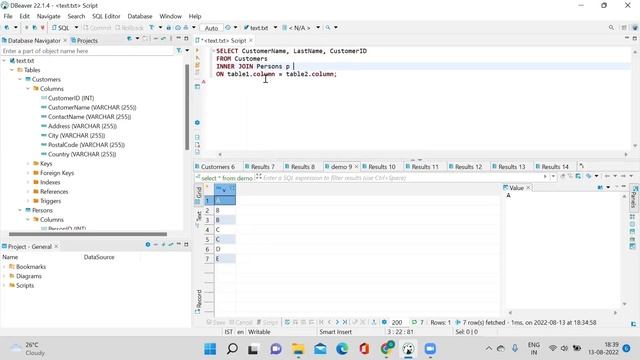Select row number 7 header

(x=209, y=259)
